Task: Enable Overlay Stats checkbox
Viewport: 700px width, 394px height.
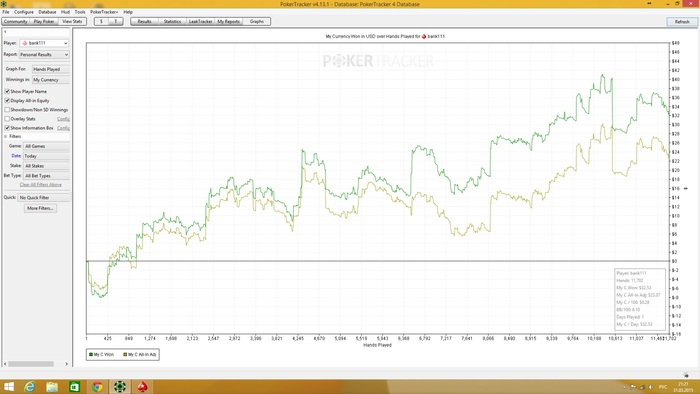Action: pyautogui.click(x=7, y=119)
